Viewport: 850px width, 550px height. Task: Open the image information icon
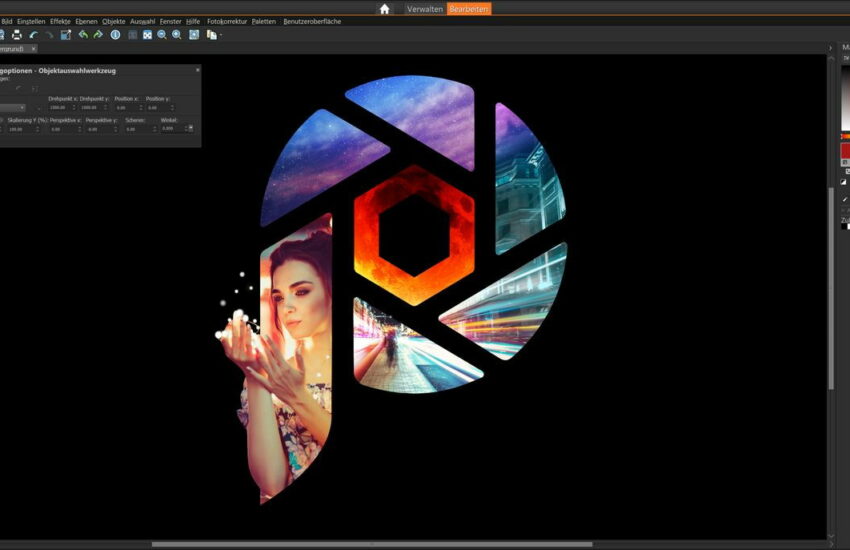tap(115, 35)
